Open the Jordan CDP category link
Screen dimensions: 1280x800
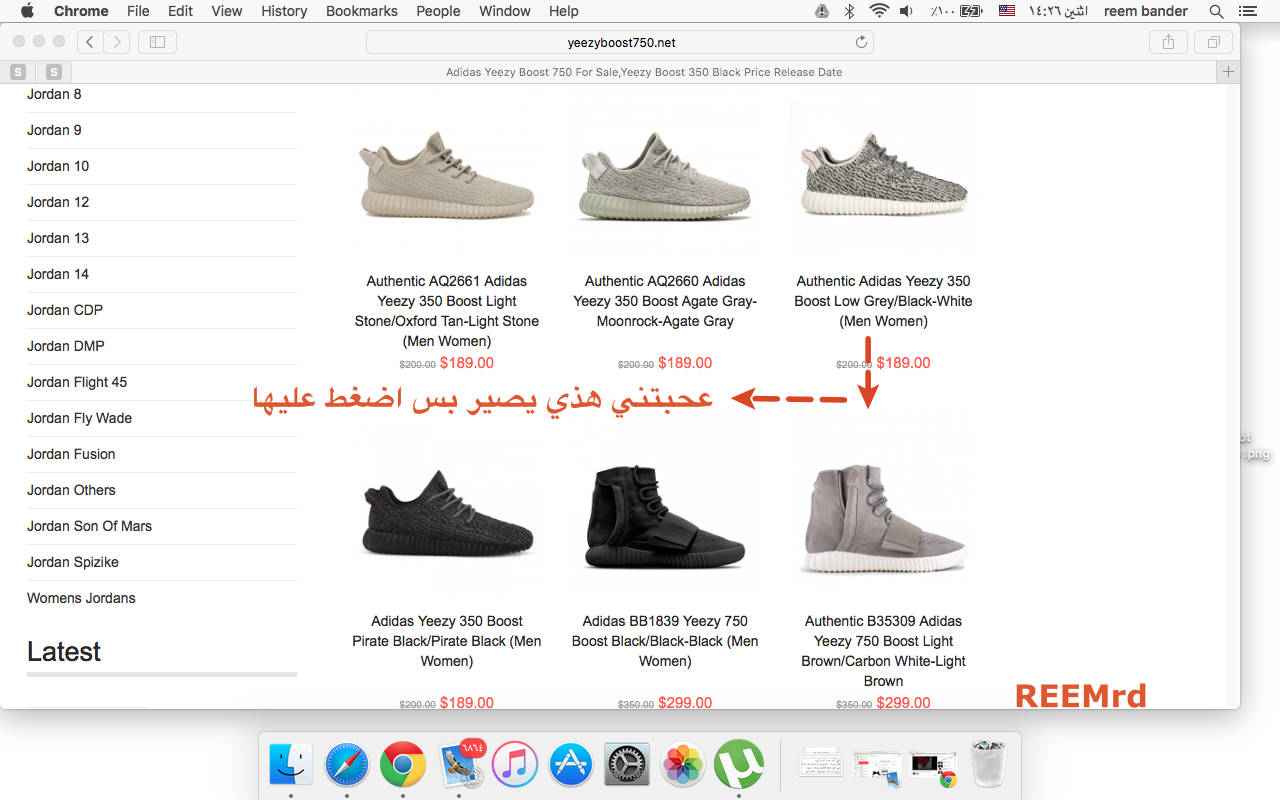(x=65, y=310)
